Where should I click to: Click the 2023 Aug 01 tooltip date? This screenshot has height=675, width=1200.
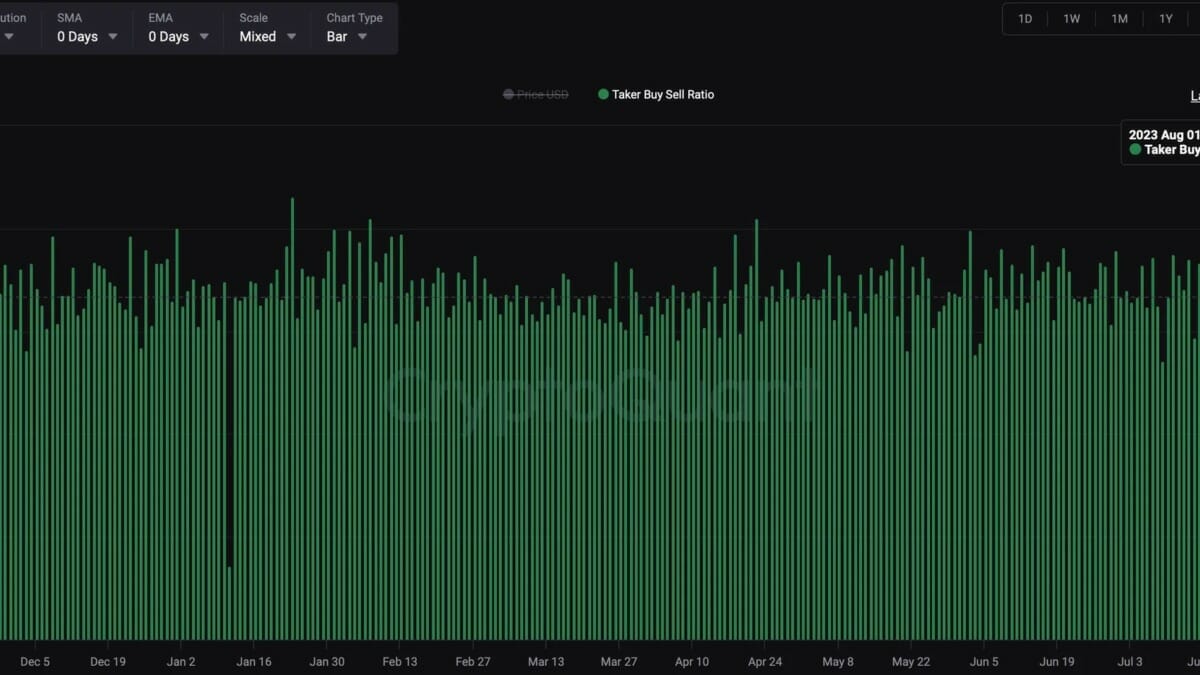1163,135
